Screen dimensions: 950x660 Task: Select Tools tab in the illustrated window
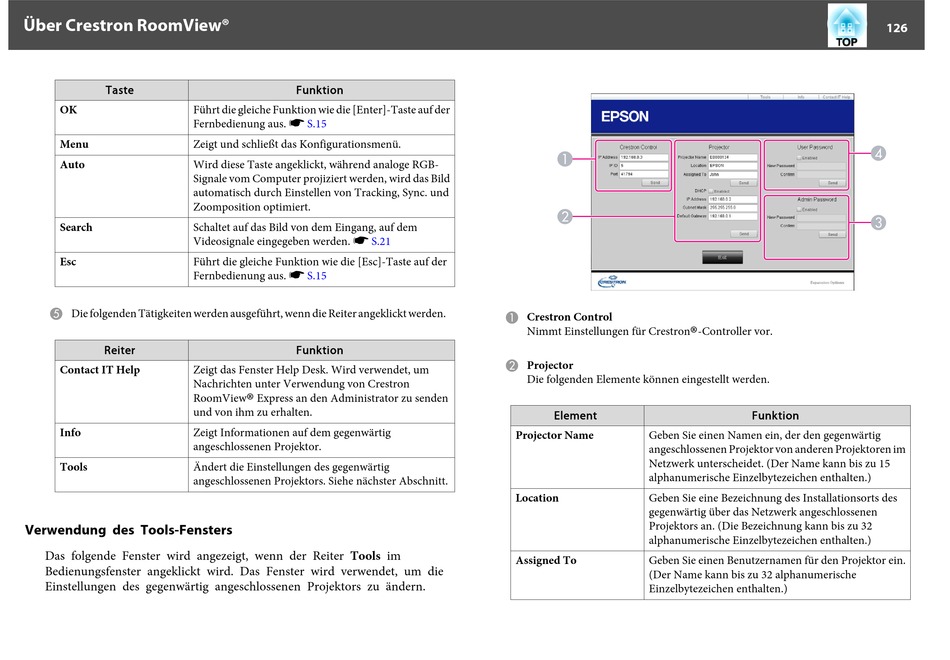coord(765,97)
